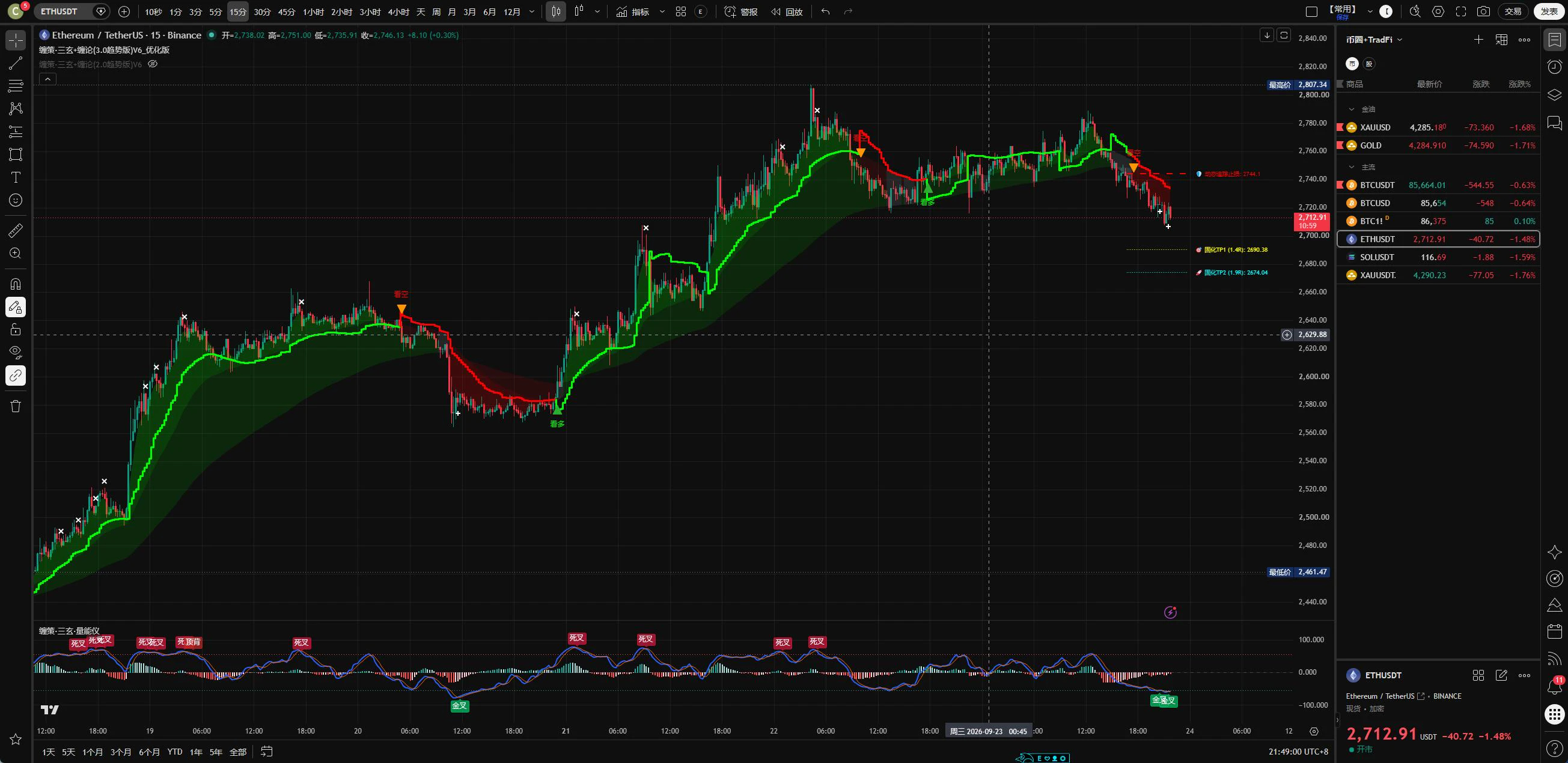The width and height of the screenshot is (1568, 763).
Task: Select the text annotation tool
Action: [16, 177]
